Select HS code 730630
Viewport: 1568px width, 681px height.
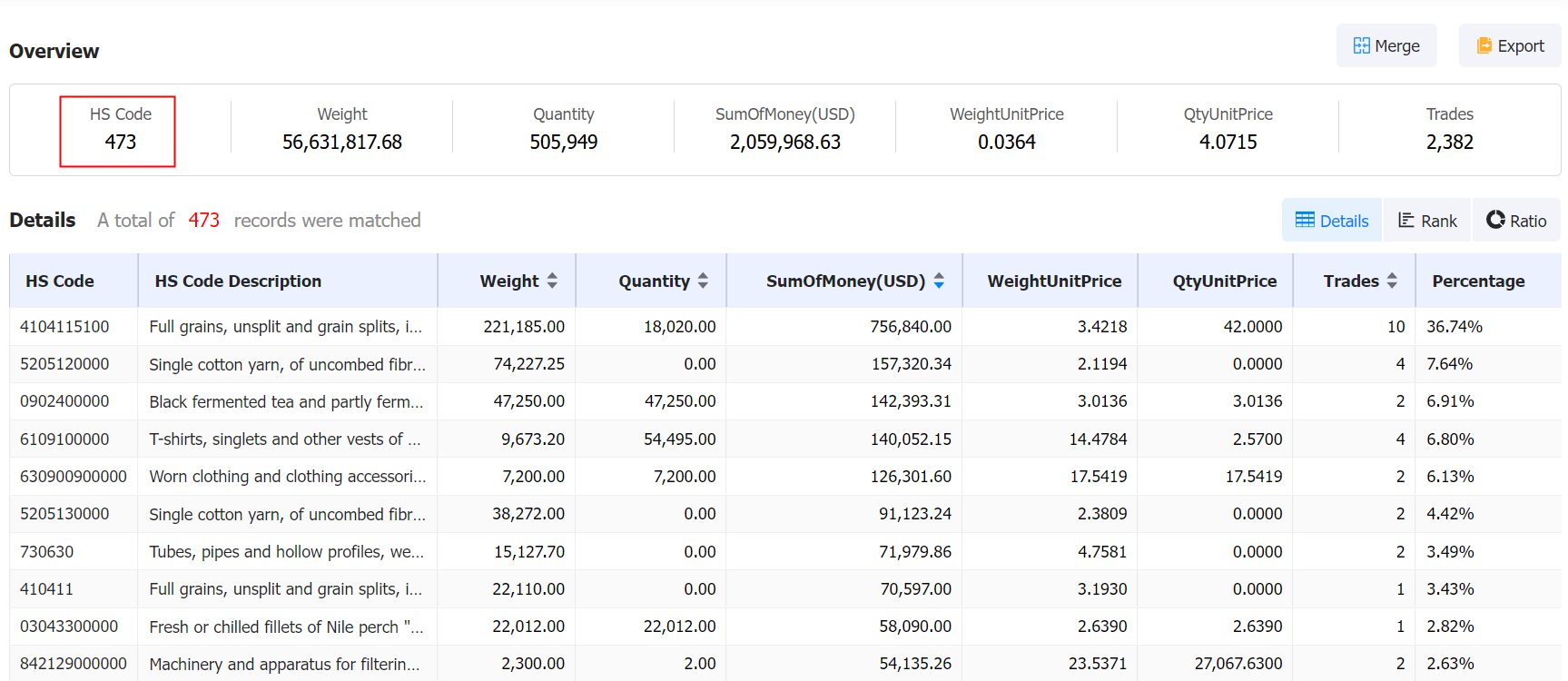pyautogui.click(x=47, y=552)
